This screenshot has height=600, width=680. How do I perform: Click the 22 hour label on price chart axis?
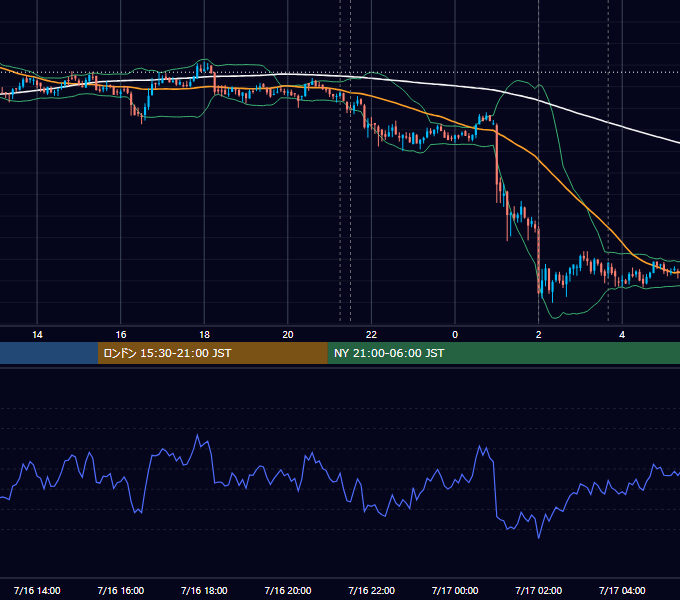click(x=371, y=335)
